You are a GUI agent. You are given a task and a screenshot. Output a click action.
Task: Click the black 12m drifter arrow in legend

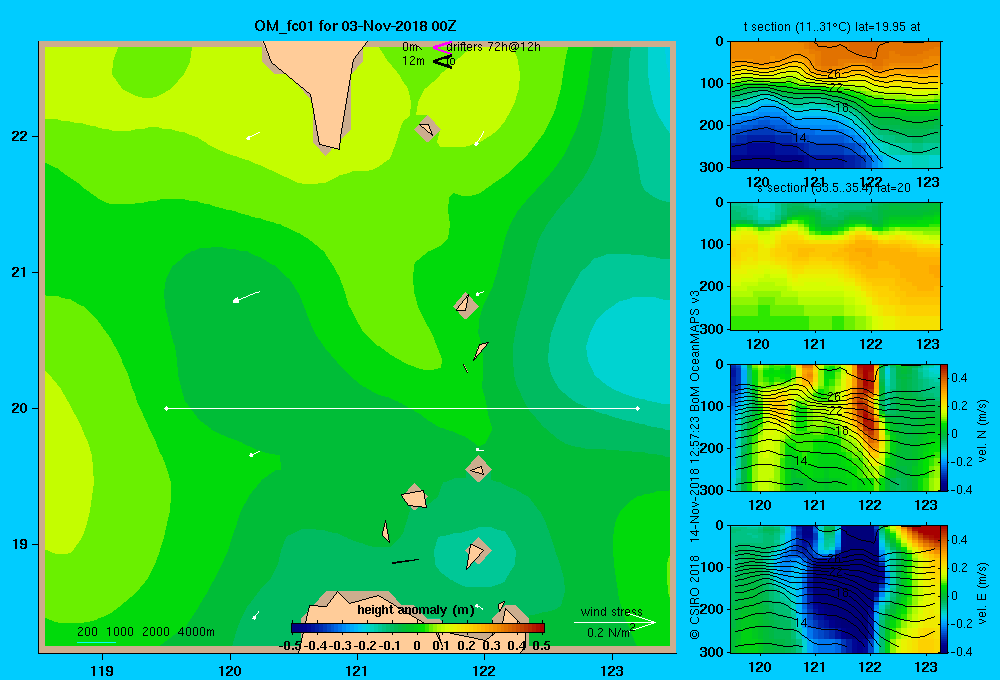coord(443,61)
